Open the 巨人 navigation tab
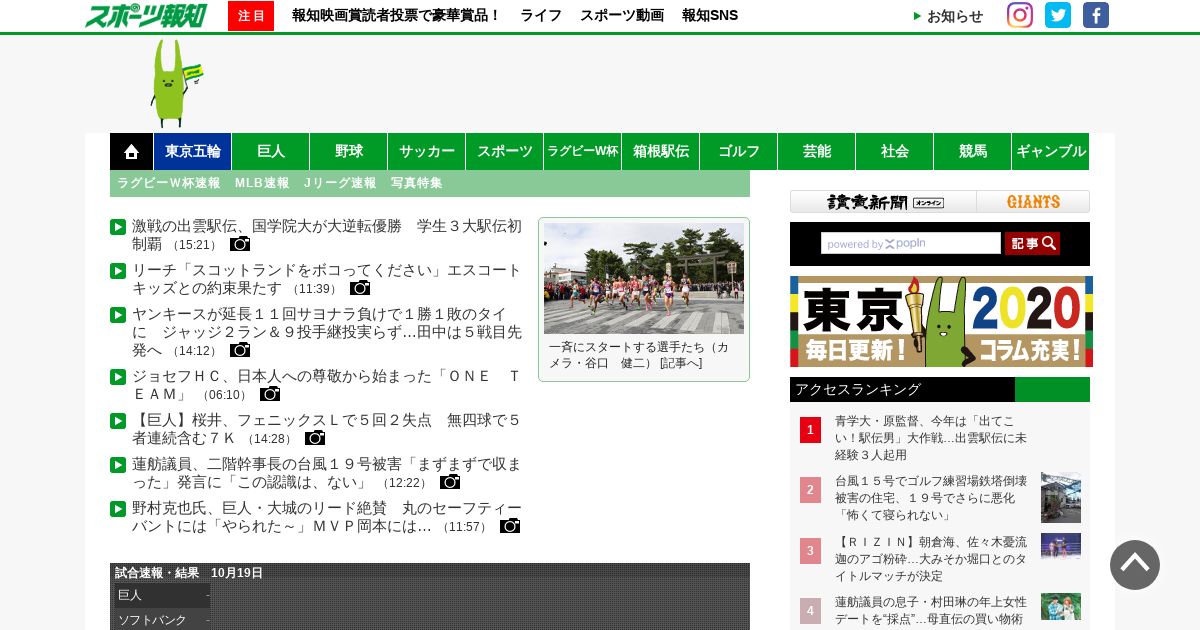The width and height of the screenshot is (1200, 630). pyautogui.click(x=271, y=151)
